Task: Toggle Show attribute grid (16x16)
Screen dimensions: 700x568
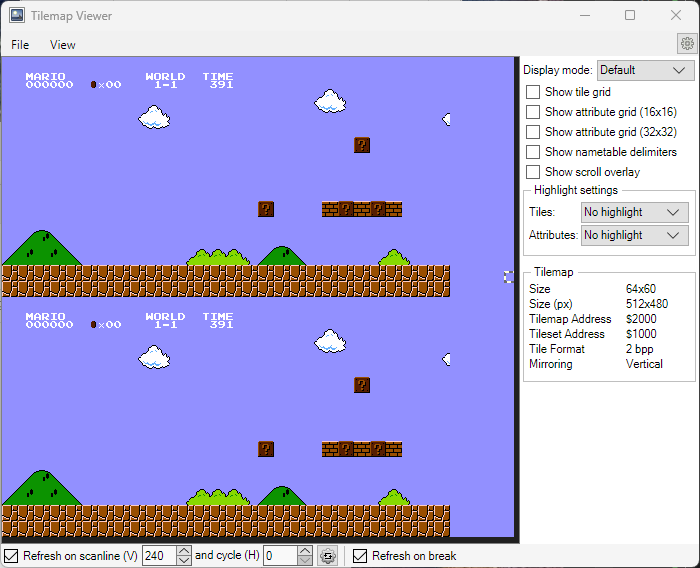Action: click(533, 112)
